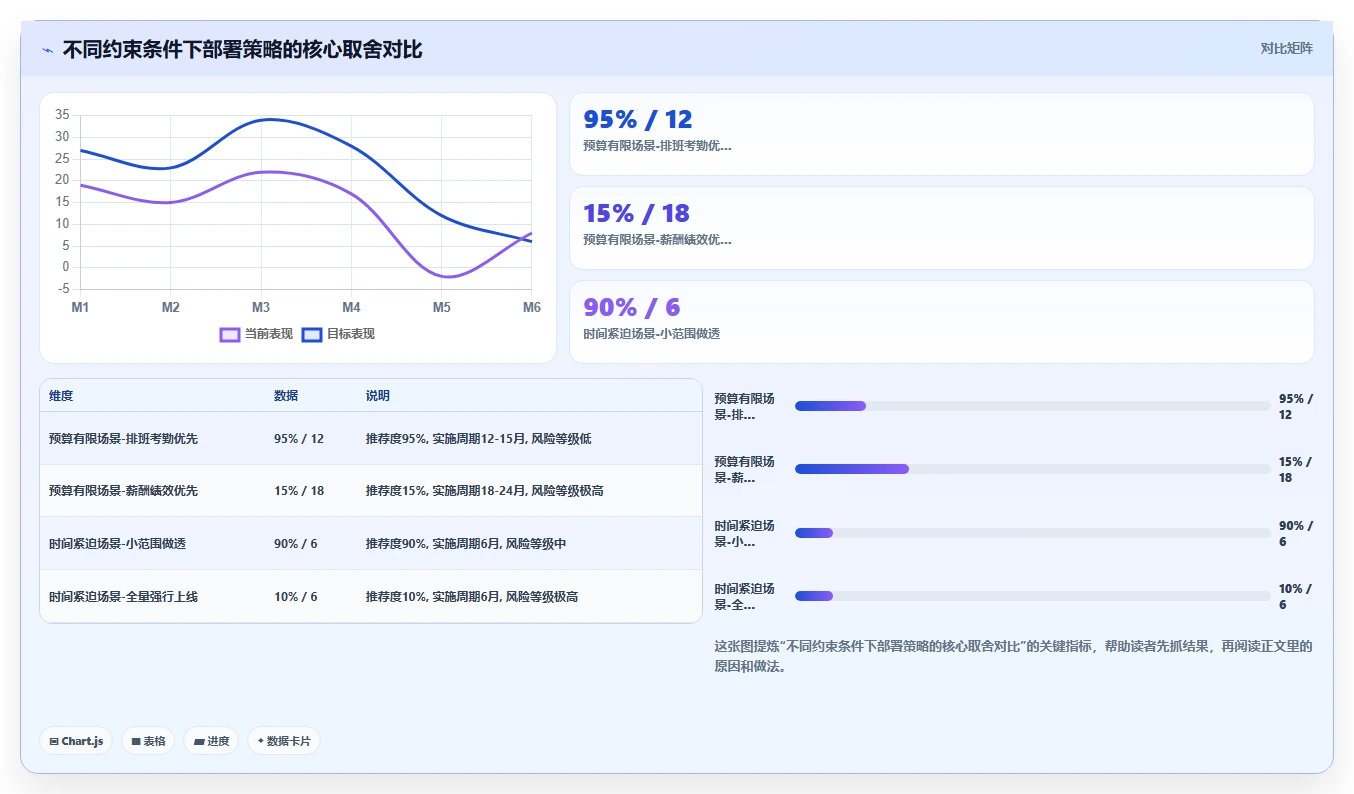
Task: Toggle the 当前表现 legend item
Action: (257, 334)
